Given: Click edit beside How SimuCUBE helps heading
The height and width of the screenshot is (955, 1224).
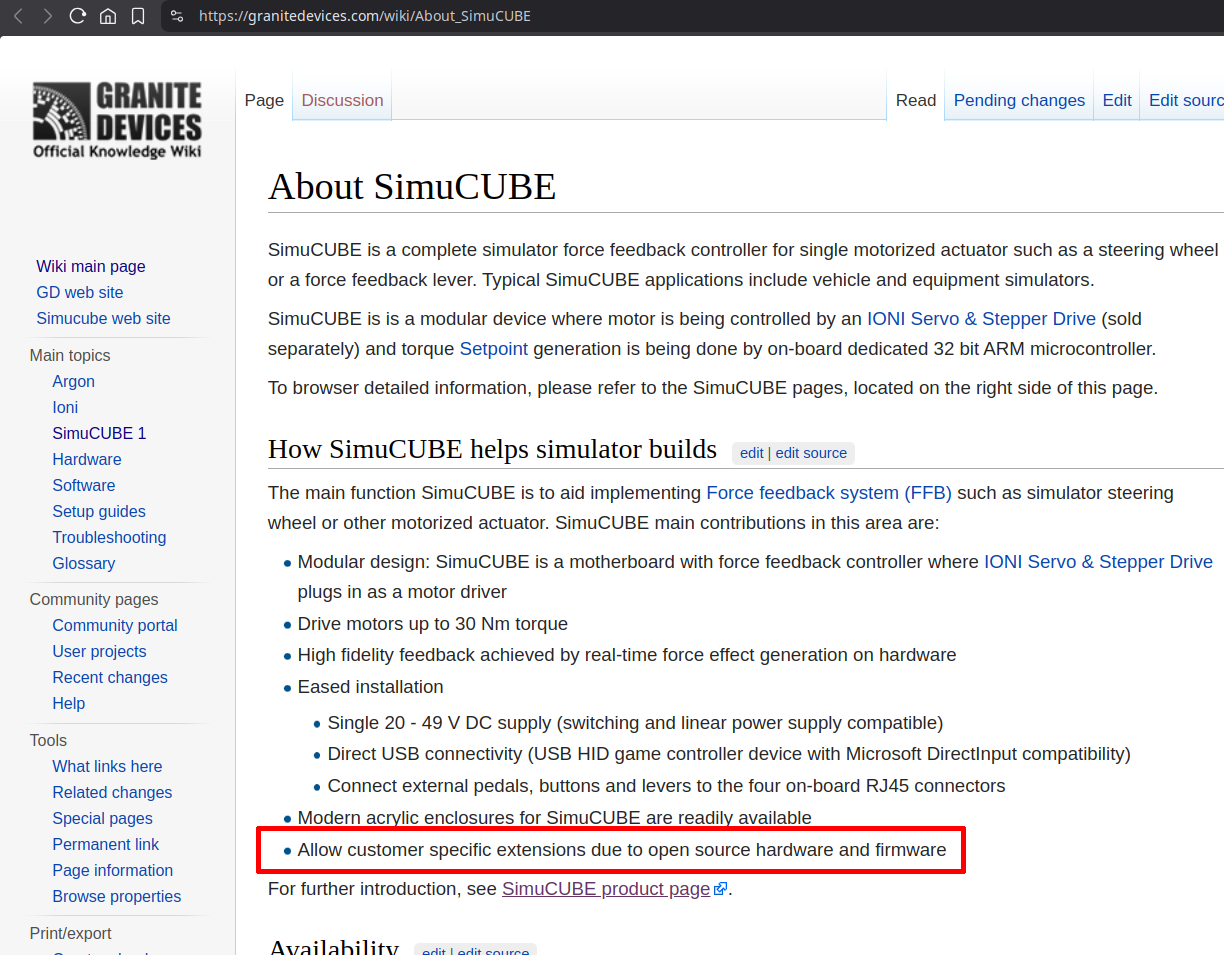Looking at the screenshot, I should pos(752,453).
